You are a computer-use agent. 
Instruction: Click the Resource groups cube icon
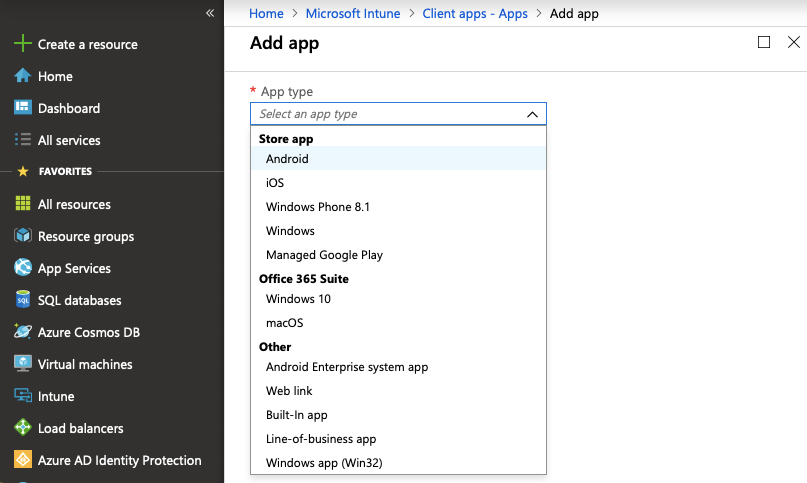tap(23, 235)
